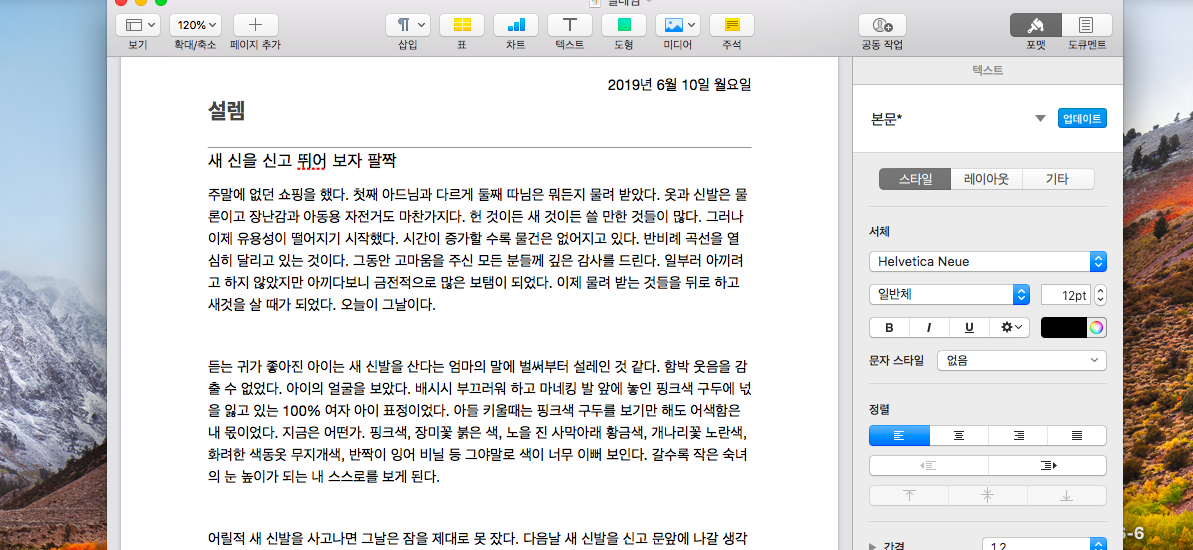1193x550 pixels.
Task: Open the 보기 view options menu
Action: 138,25
